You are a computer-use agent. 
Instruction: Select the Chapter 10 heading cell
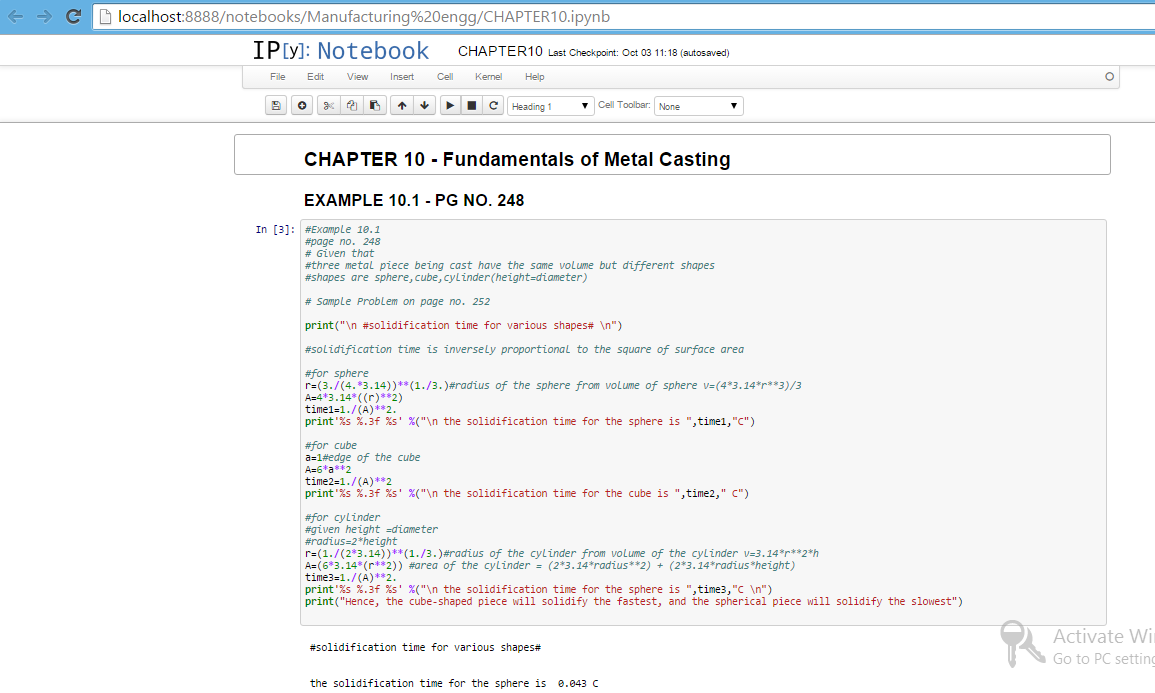click(672, 156)
